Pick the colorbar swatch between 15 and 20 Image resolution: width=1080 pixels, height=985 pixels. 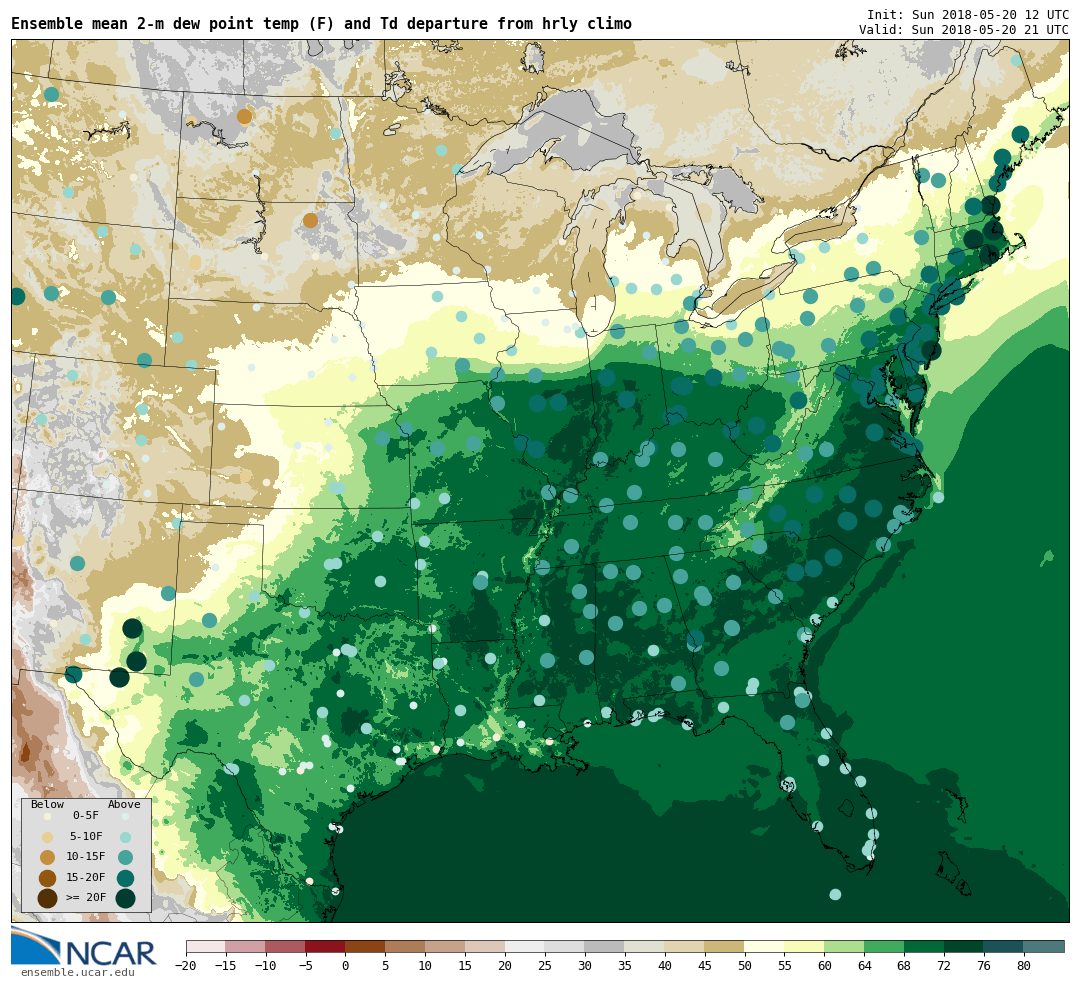click(486, 946)
